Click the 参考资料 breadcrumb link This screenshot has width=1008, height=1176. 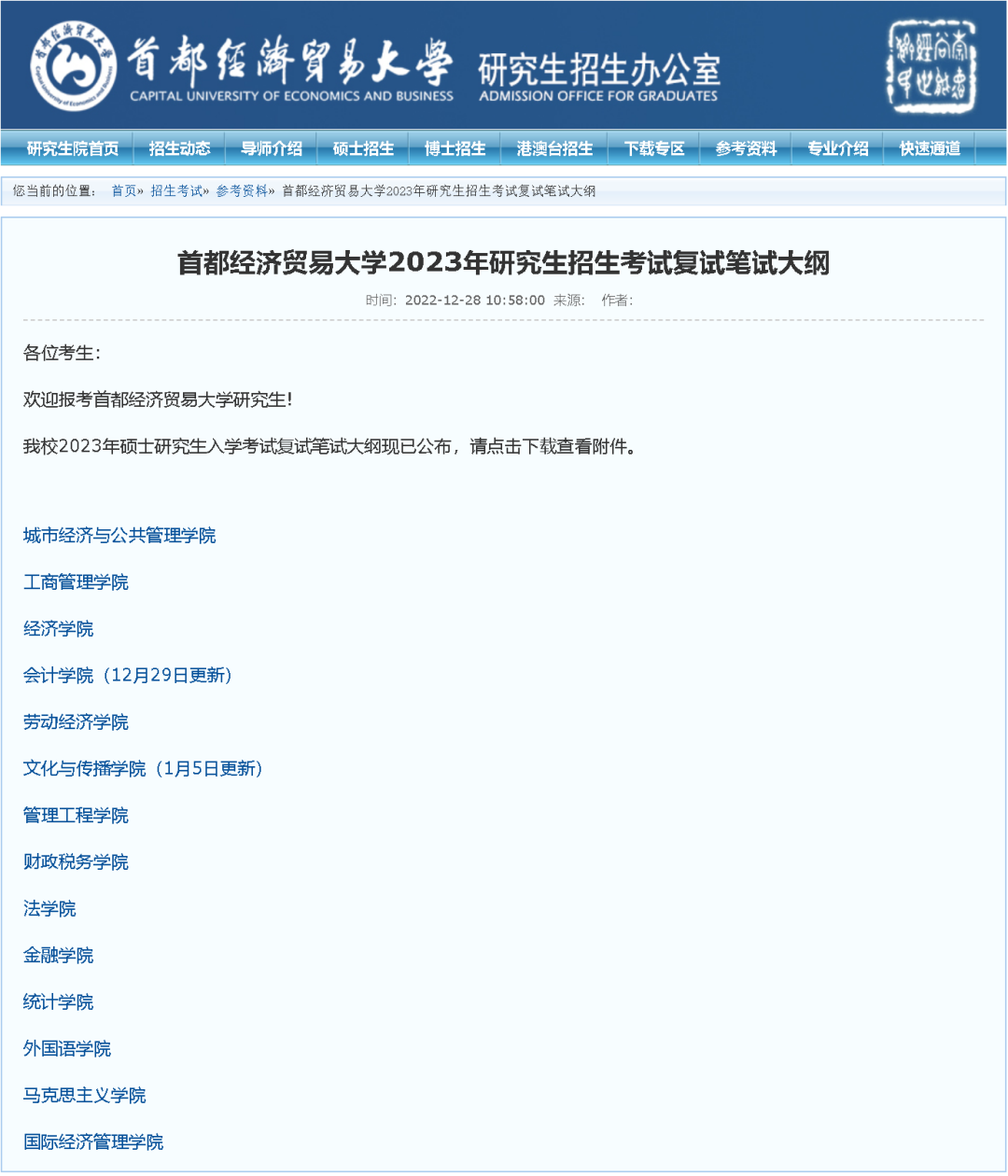242,191
